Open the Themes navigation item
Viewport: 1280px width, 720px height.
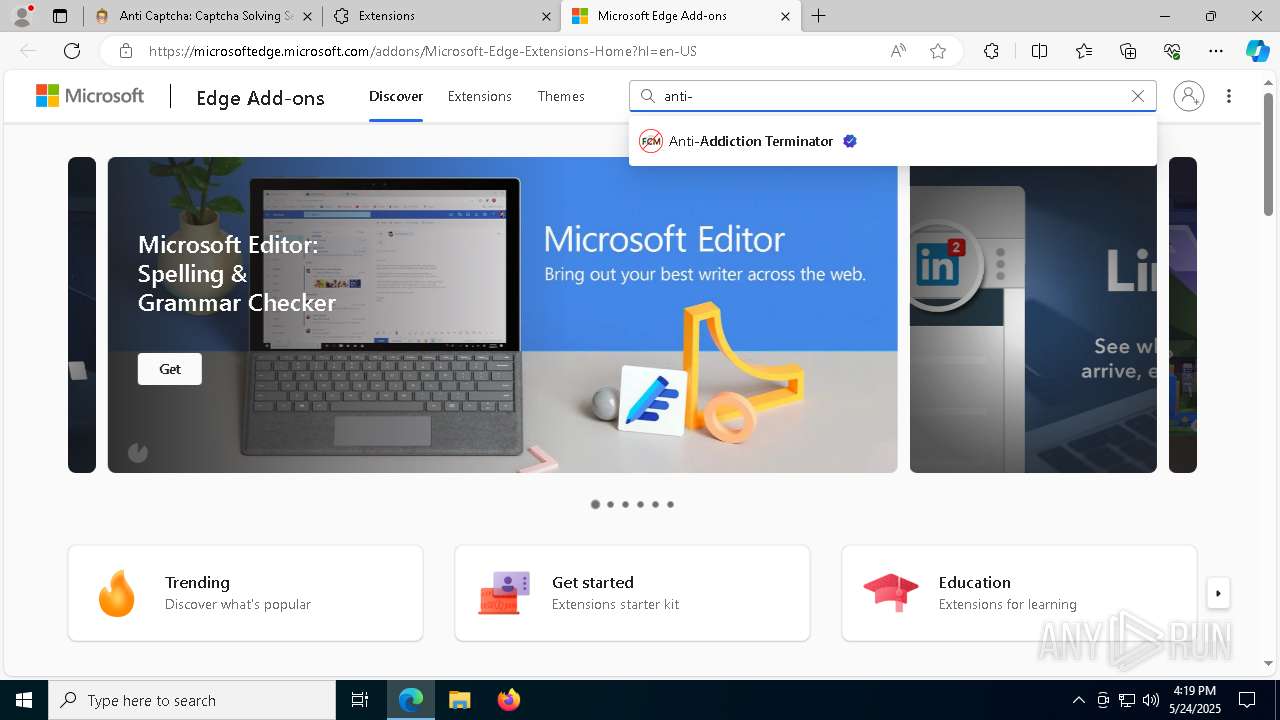point(561,96)
